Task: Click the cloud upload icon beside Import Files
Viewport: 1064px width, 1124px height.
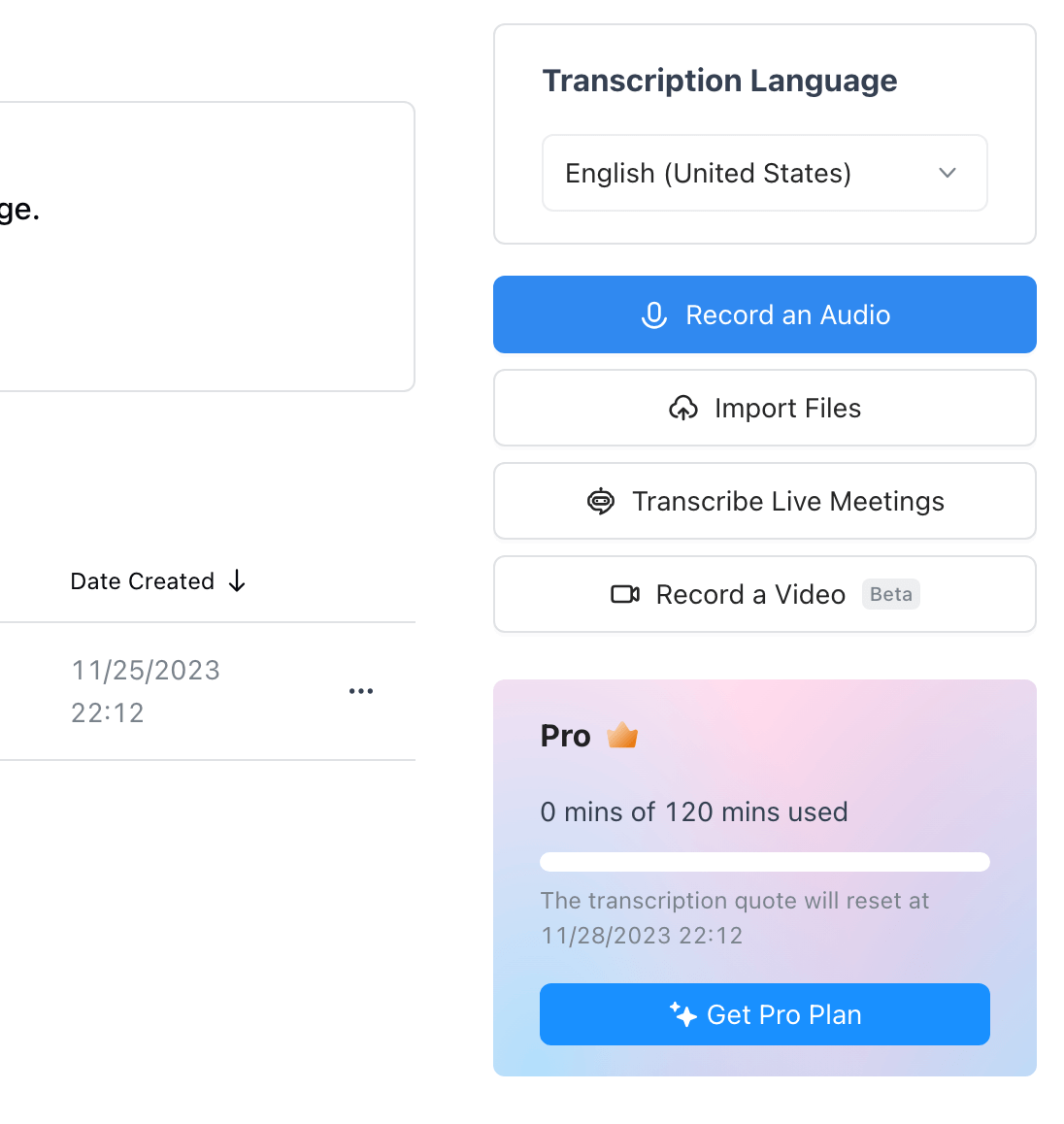Action: pos(683,408)
